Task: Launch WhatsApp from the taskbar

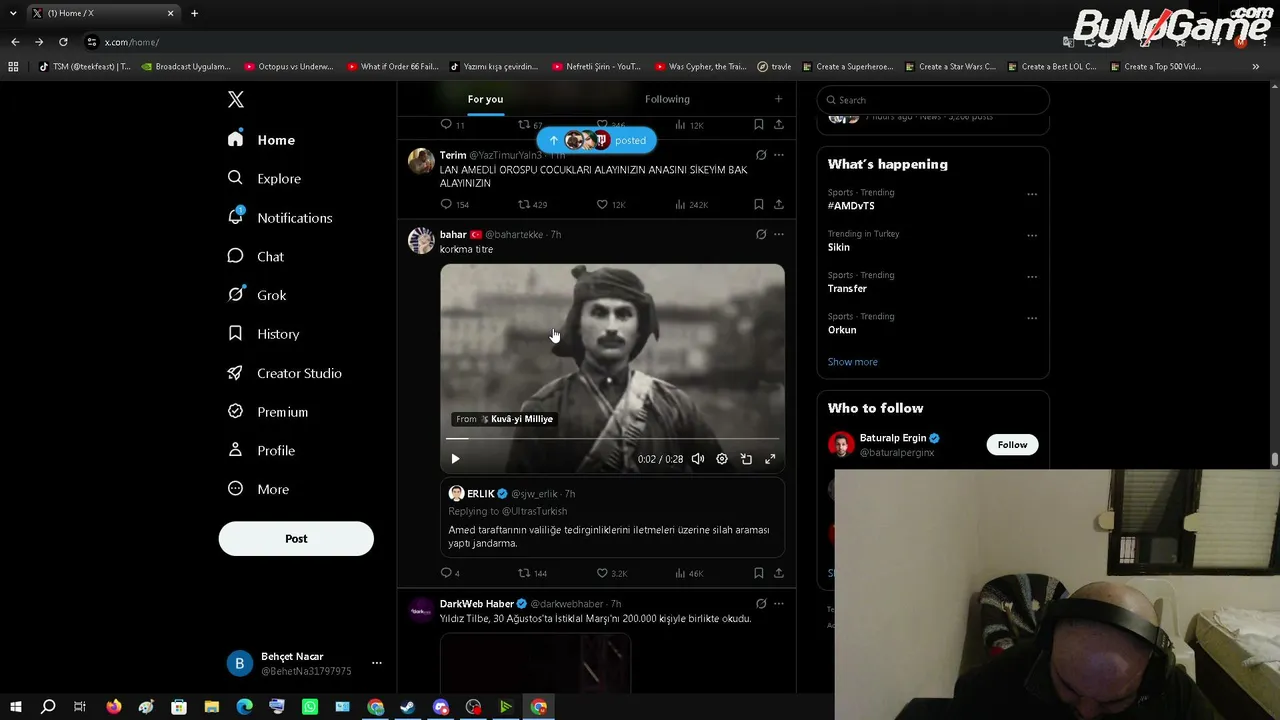Action: 310,707
